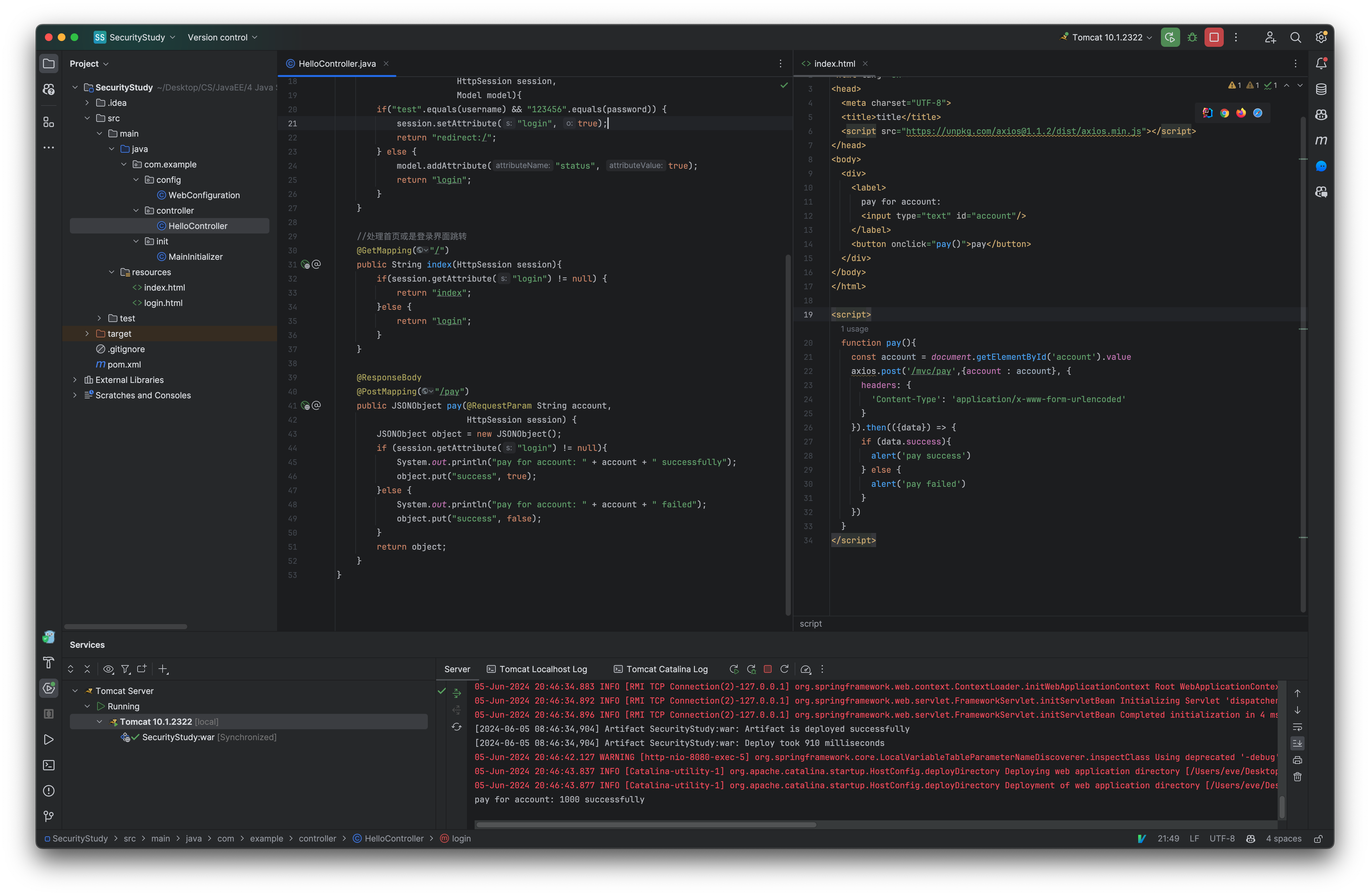Open the Services view options eye
The image size is (1370, 896).
point(108,669)
